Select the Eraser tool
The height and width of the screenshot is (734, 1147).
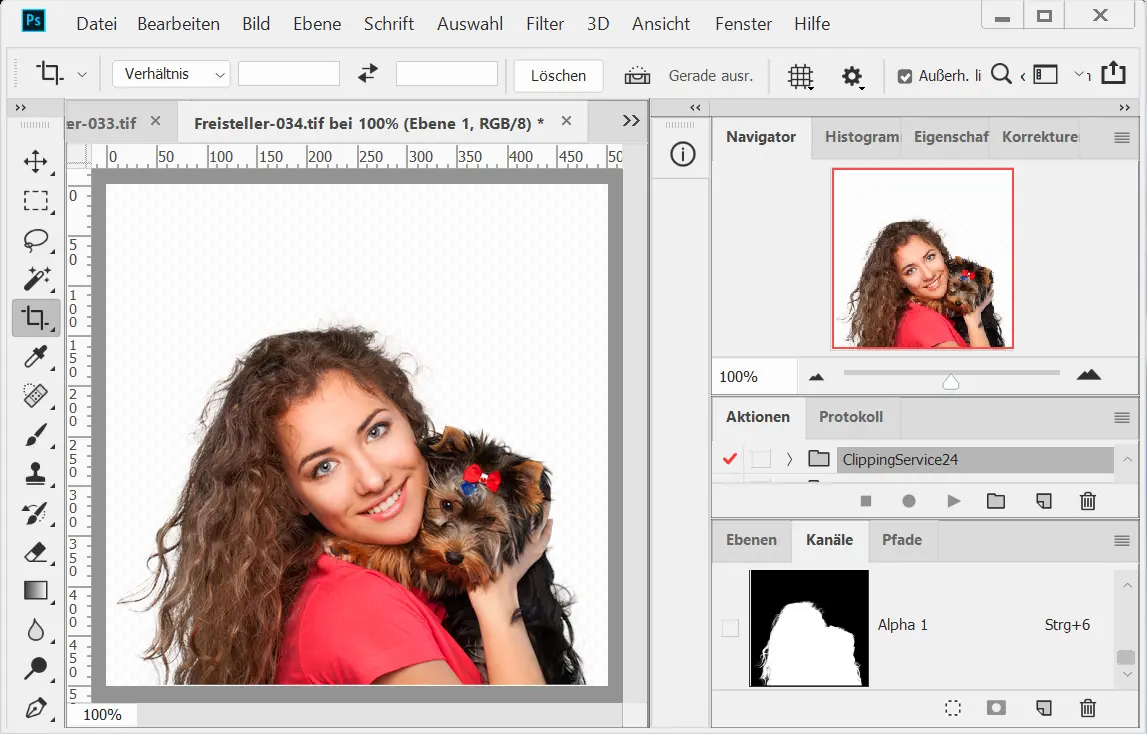point(36,551)
